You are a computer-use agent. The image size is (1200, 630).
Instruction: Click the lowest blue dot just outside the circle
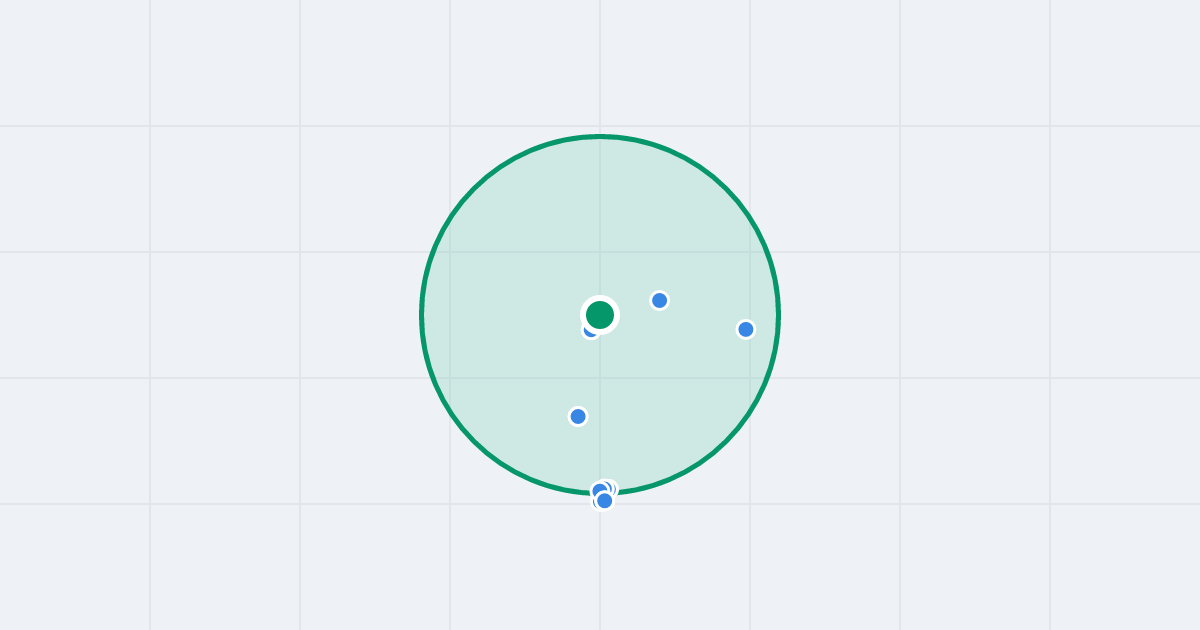point(604,500)
